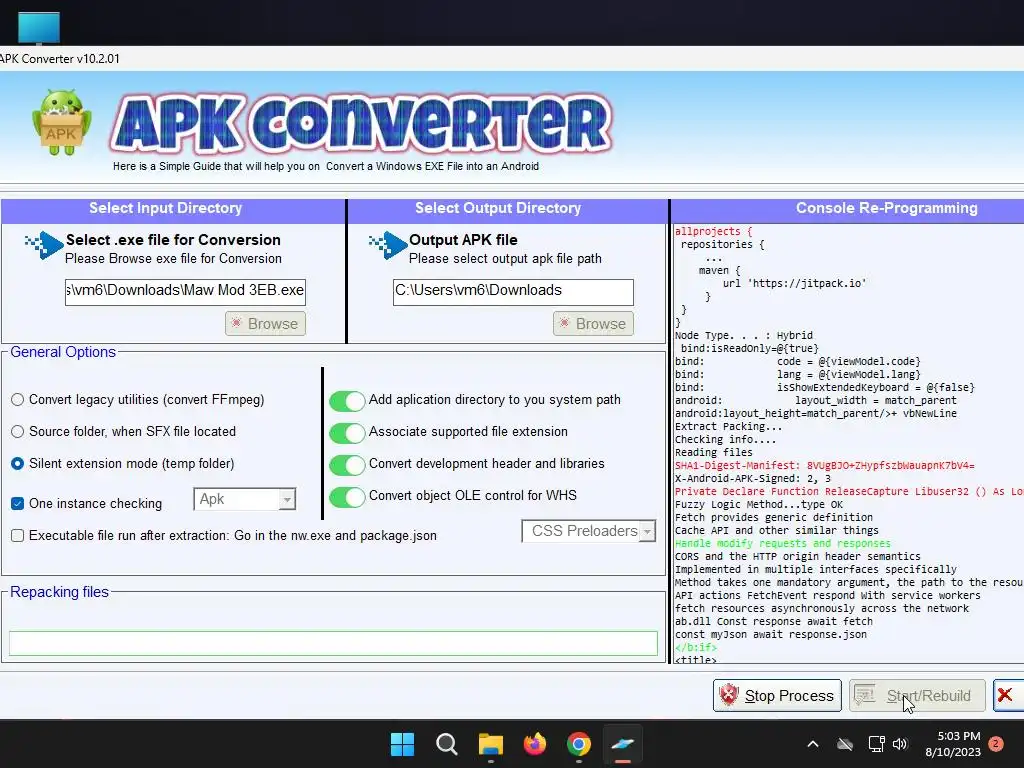Click 'Handle modify requests and responses' console line
Image resolution: width=1024 pixels, height=768 pixels.
coord(782,543)
